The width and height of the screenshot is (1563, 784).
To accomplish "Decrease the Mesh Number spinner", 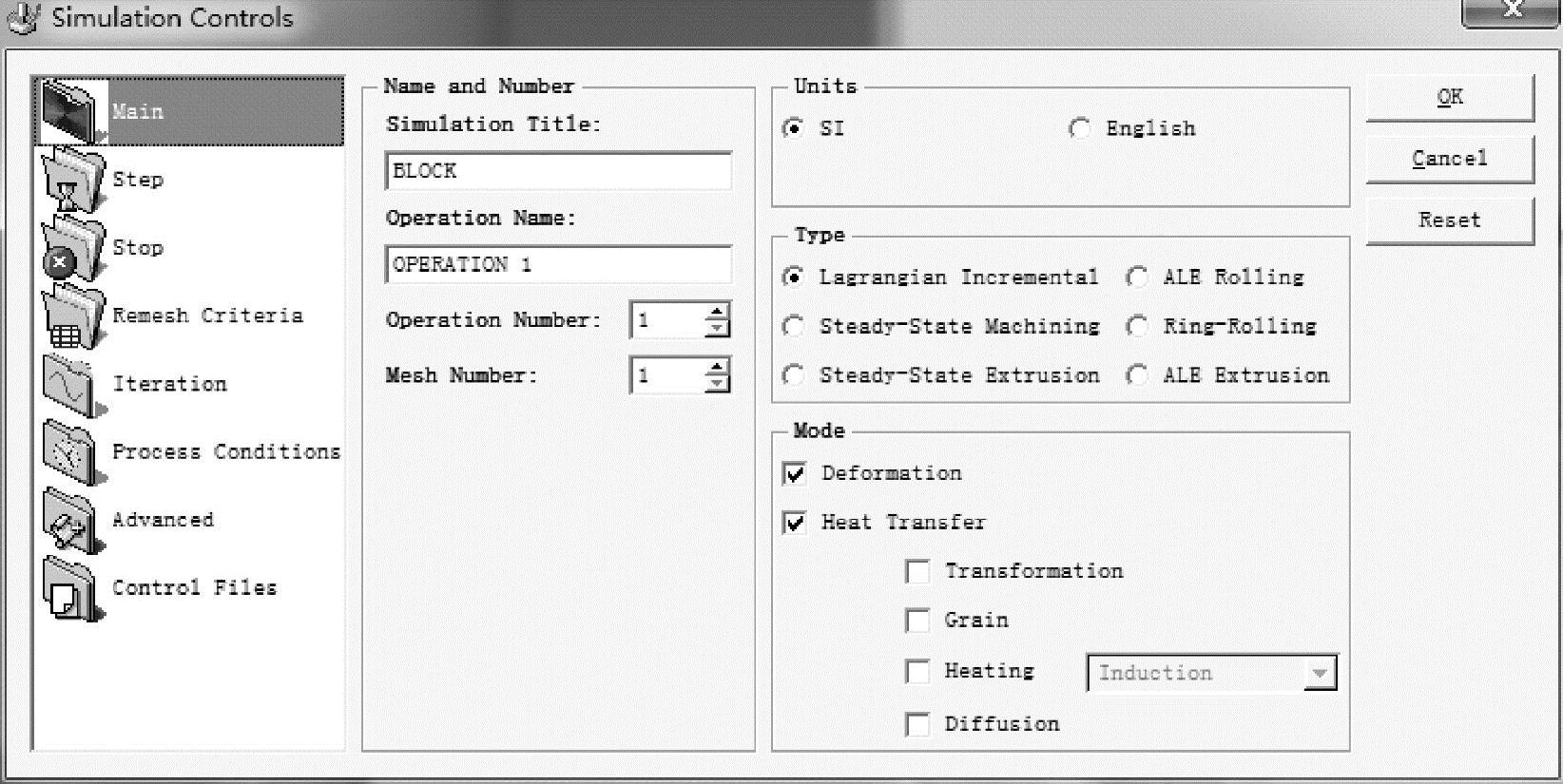I will [x=718, y=384].
